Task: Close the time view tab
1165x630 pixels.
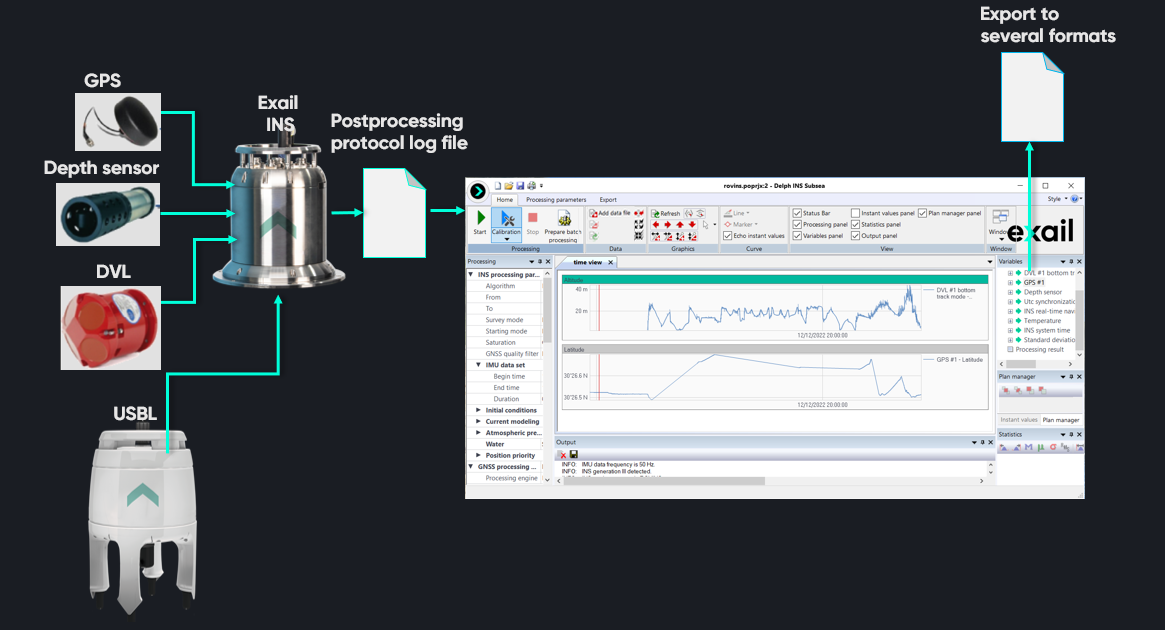Action: point(611,262)
